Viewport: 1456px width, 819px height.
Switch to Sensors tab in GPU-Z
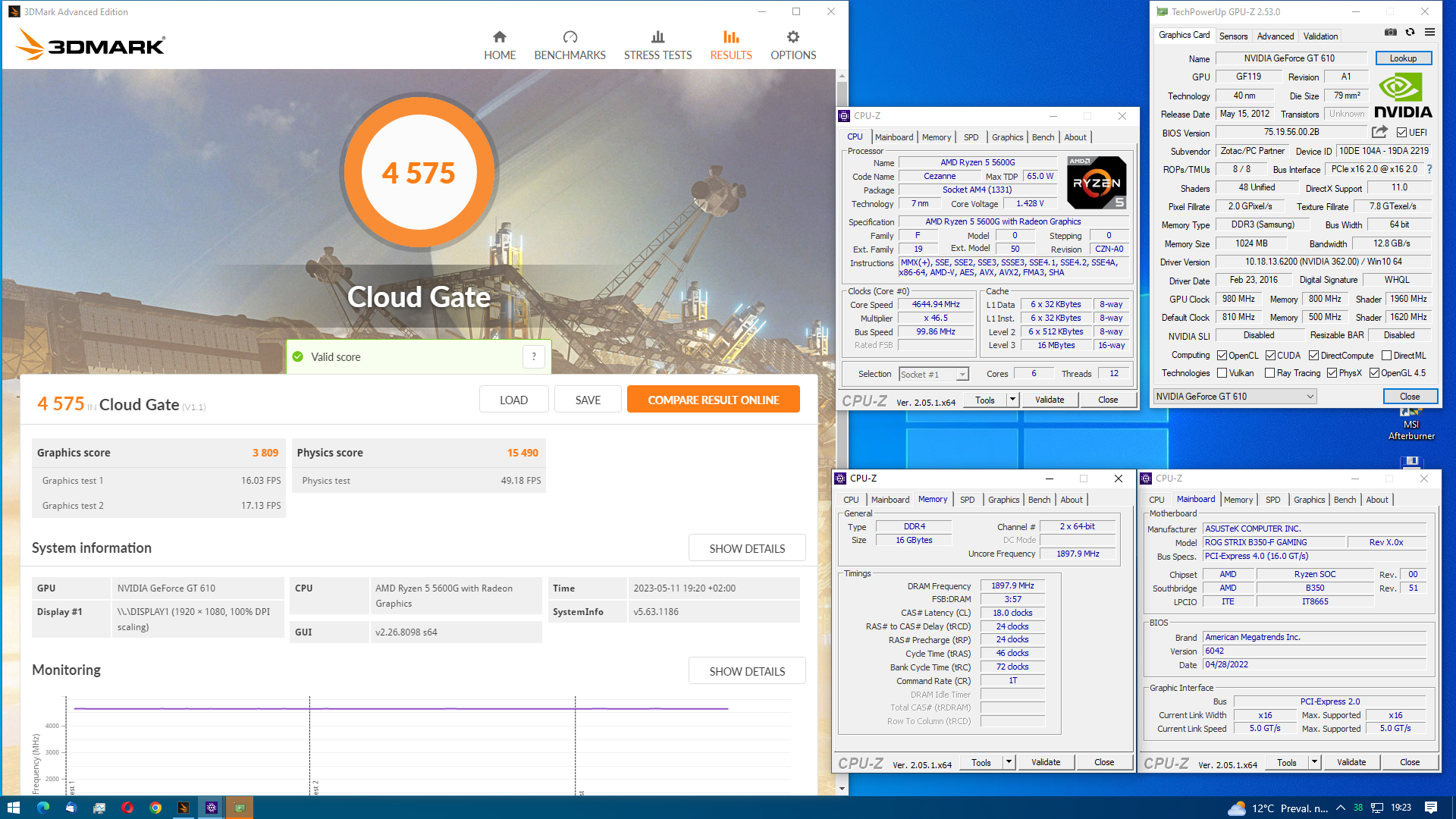[1233, 36]
